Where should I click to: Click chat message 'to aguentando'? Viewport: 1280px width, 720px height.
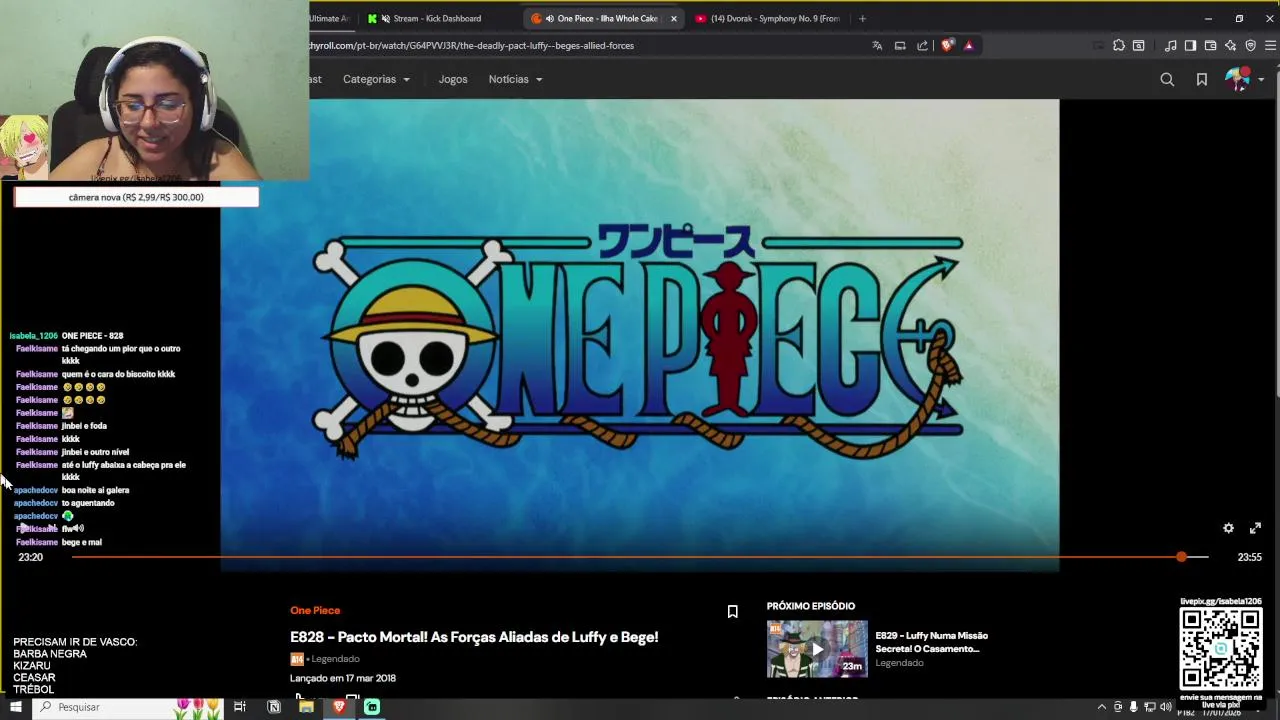[x=88, y=503]
